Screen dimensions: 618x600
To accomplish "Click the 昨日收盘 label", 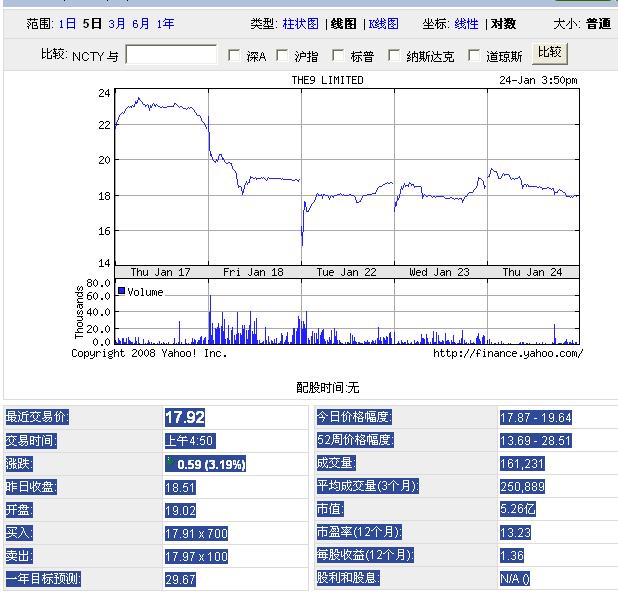I will pyautogui.click(x=31, y=487).
